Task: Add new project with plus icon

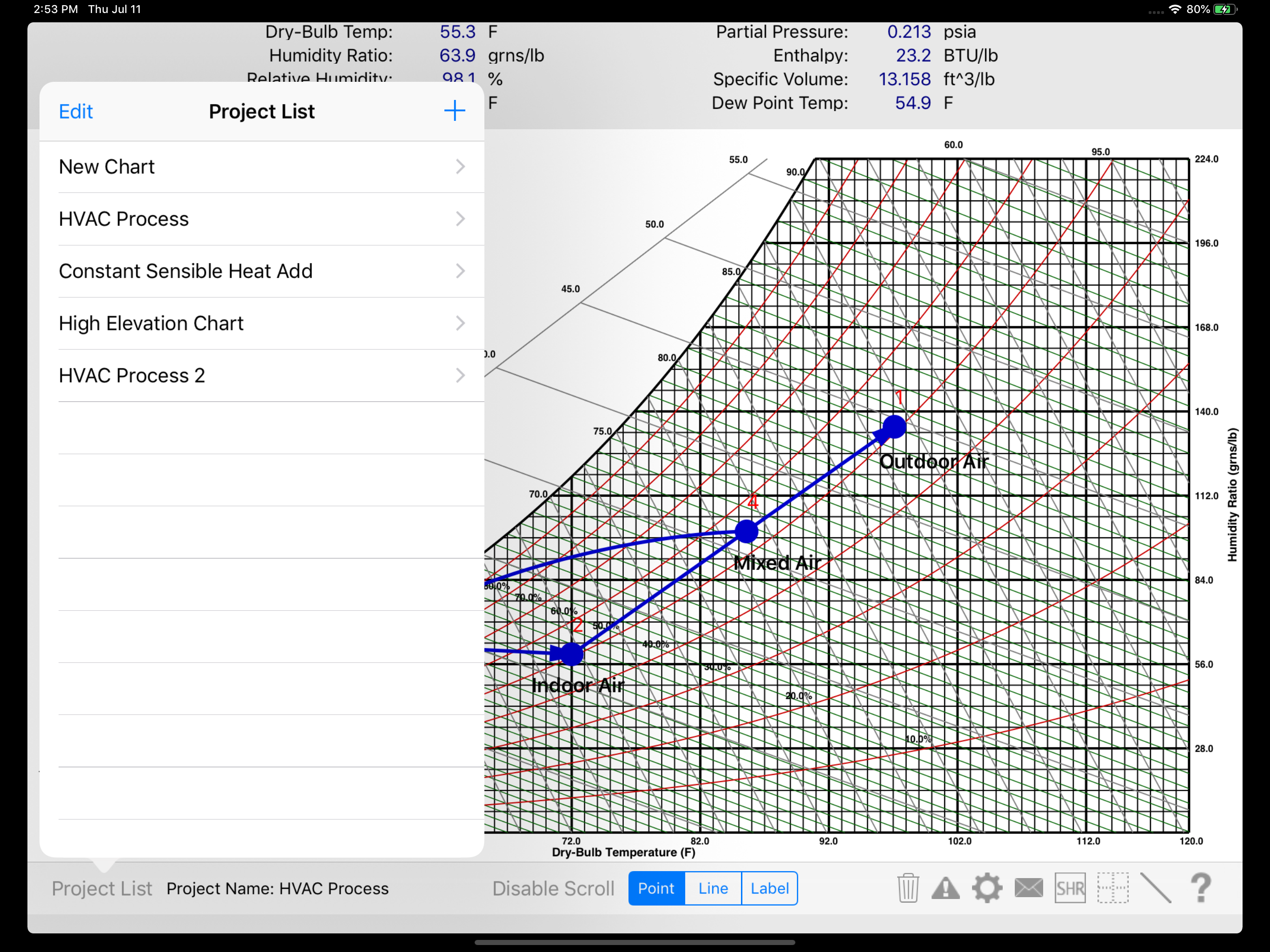Action: (454, 111)
